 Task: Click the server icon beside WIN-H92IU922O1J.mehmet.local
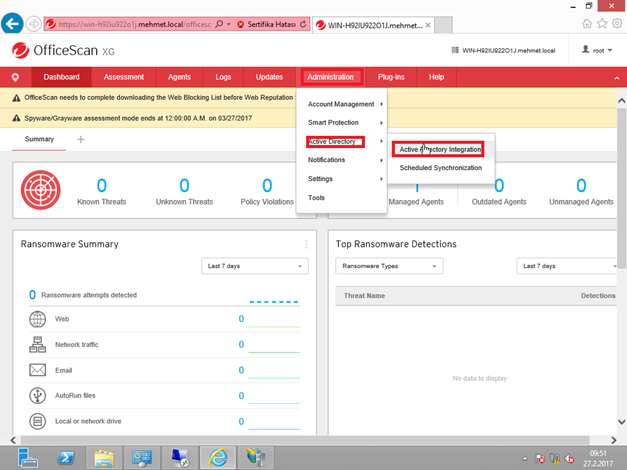(455, 50)
